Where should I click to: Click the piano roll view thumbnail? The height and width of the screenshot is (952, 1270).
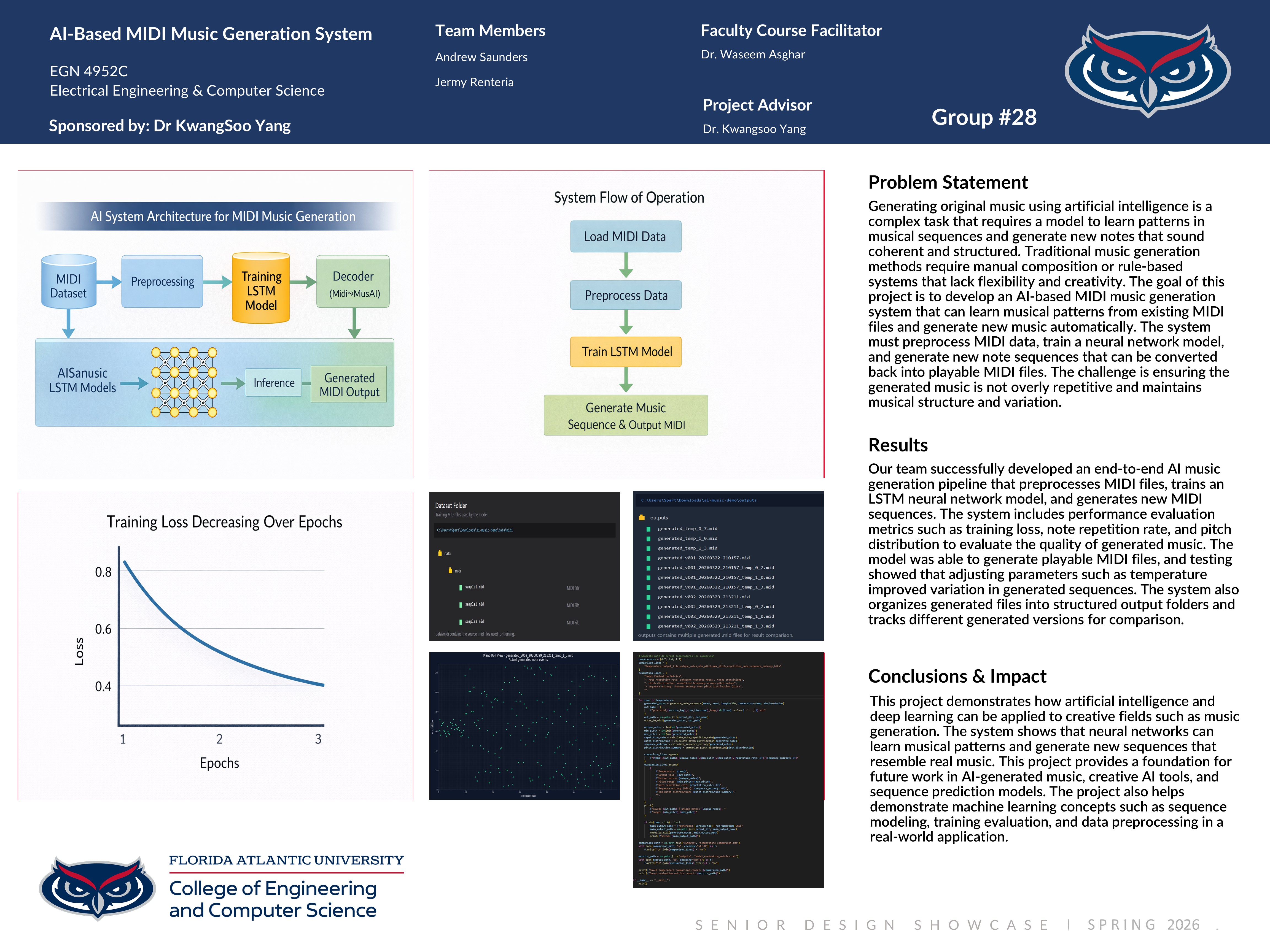click(524, 726)
